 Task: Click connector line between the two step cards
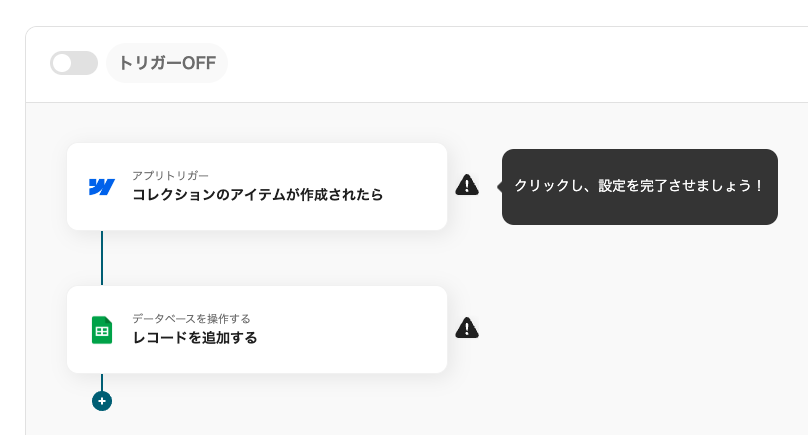tap(102, 258)
